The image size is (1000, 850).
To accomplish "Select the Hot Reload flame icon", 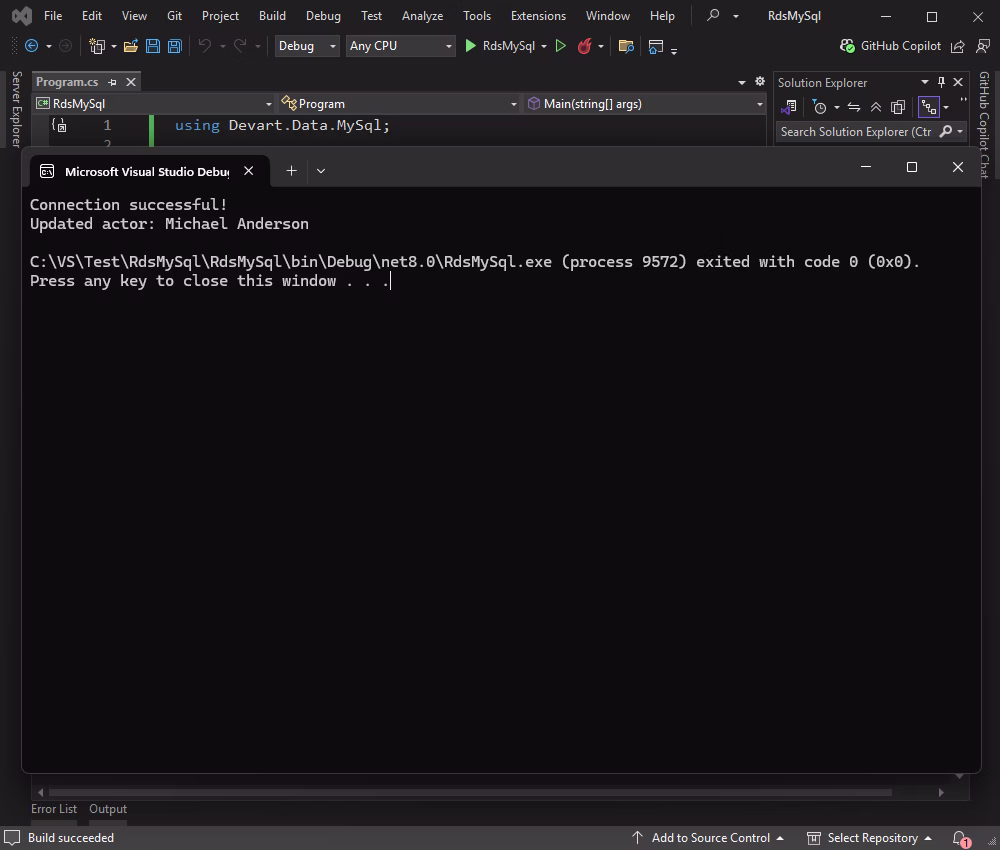I will coord(587,46).
